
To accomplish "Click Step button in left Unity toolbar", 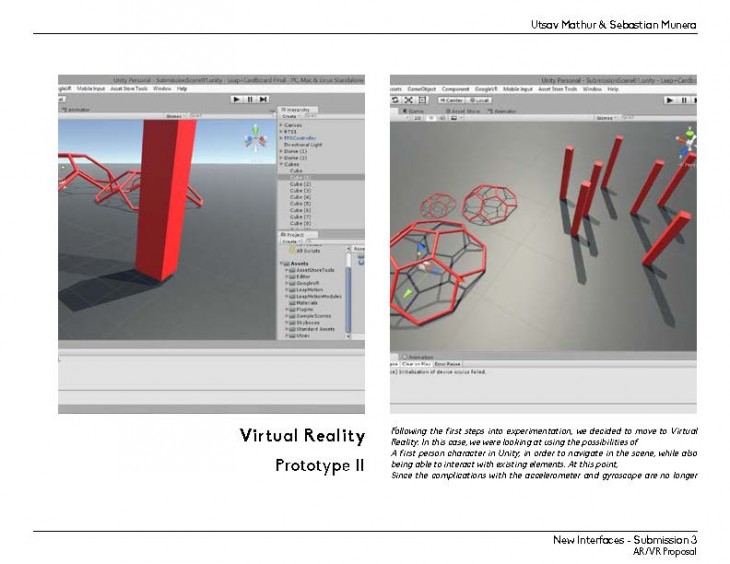I will tap(262, 99).
